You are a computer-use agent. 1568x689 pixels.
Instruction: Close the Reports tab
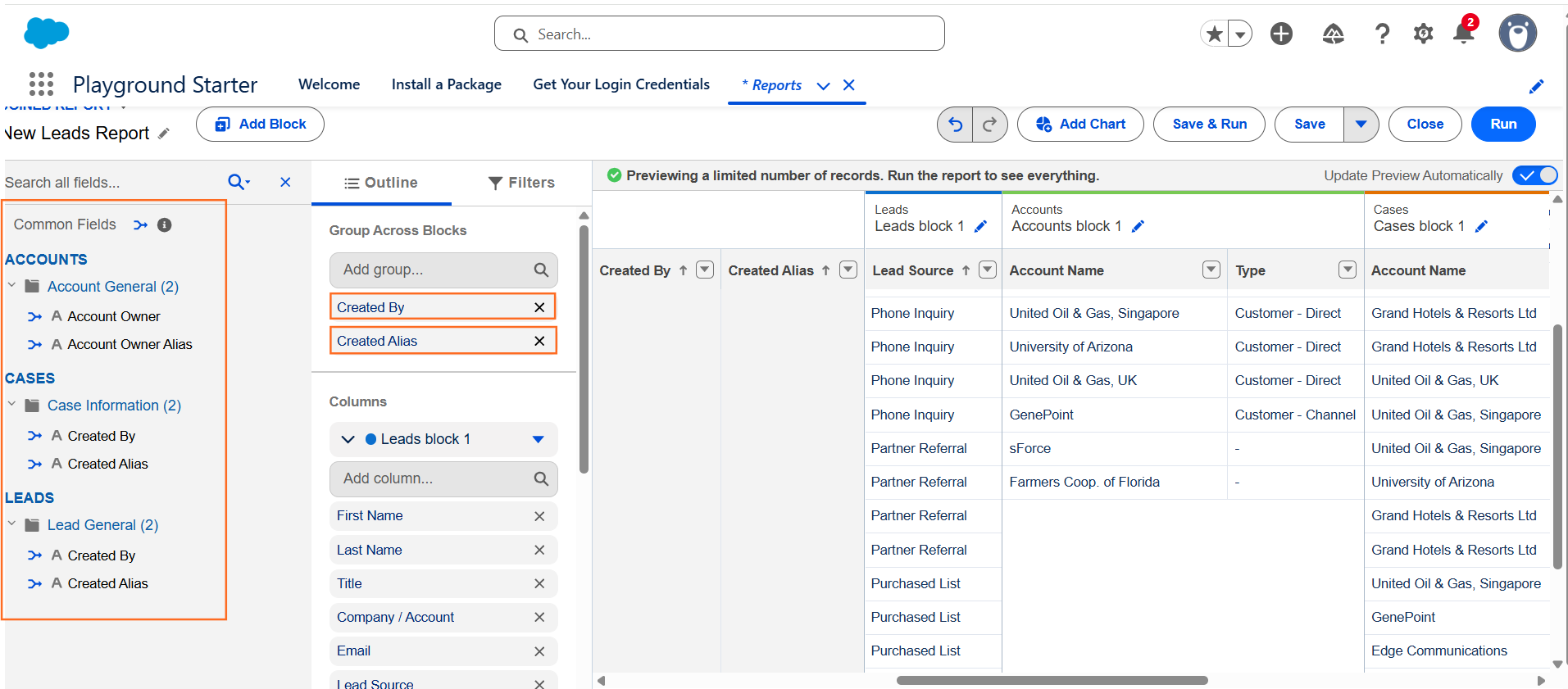849,85
